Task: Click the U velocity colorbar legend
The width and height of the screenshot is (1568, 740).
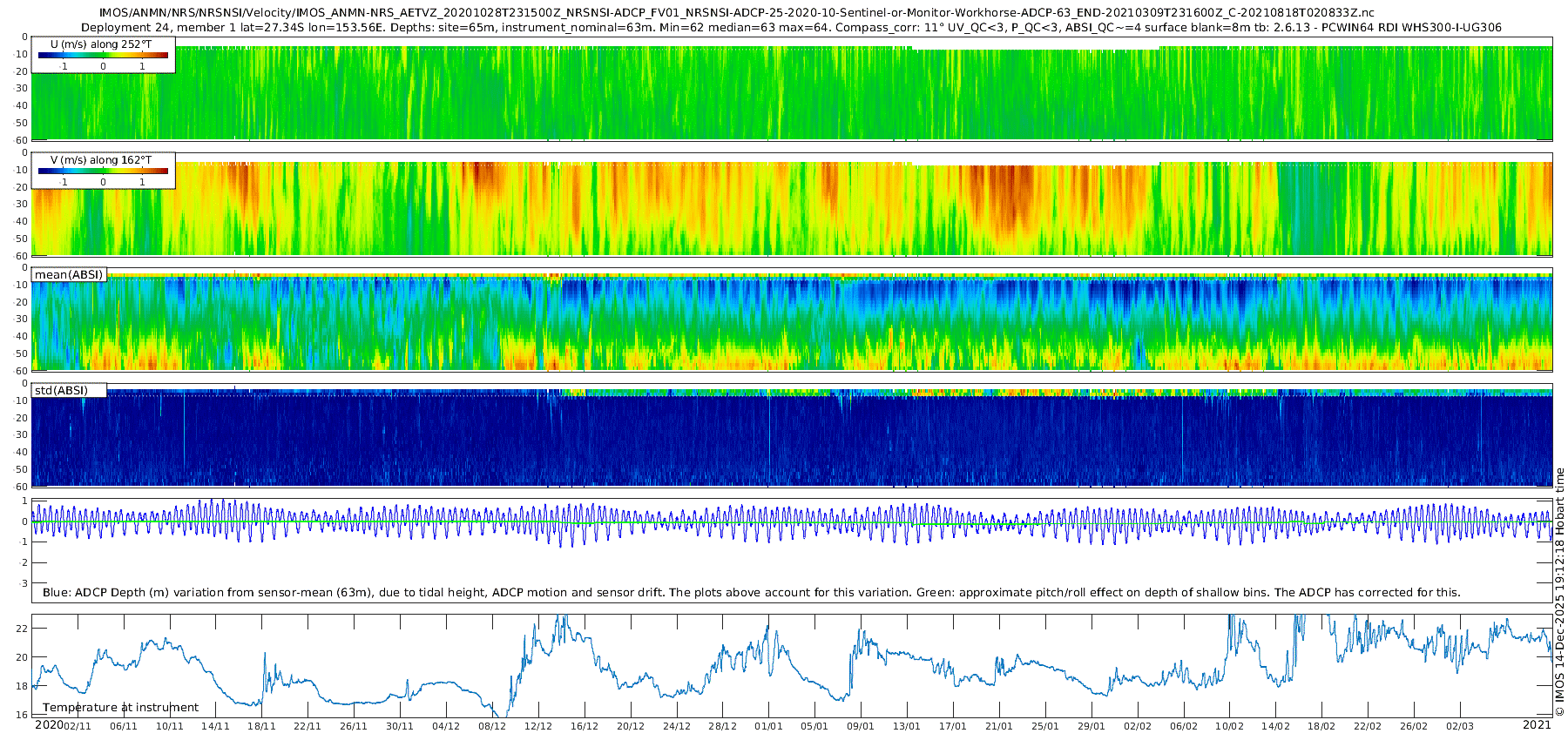Action: click(104, 55)
